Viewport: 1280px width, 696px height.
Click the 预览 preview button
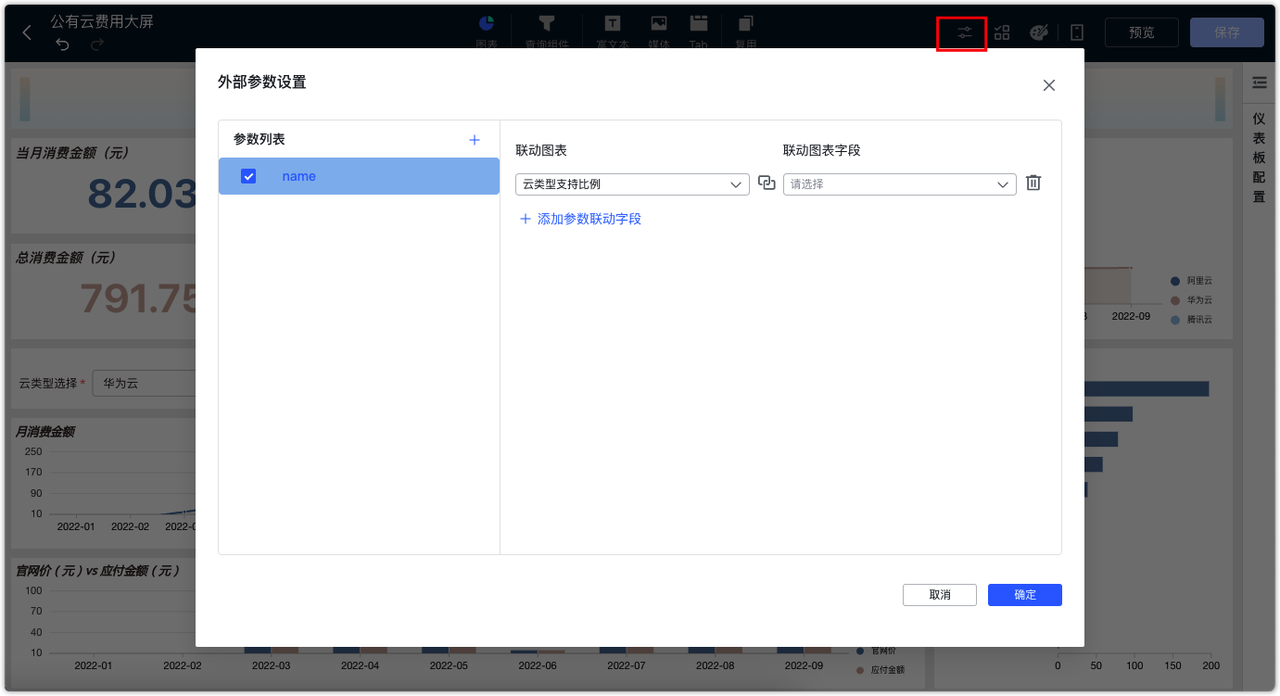[1141, 32]
